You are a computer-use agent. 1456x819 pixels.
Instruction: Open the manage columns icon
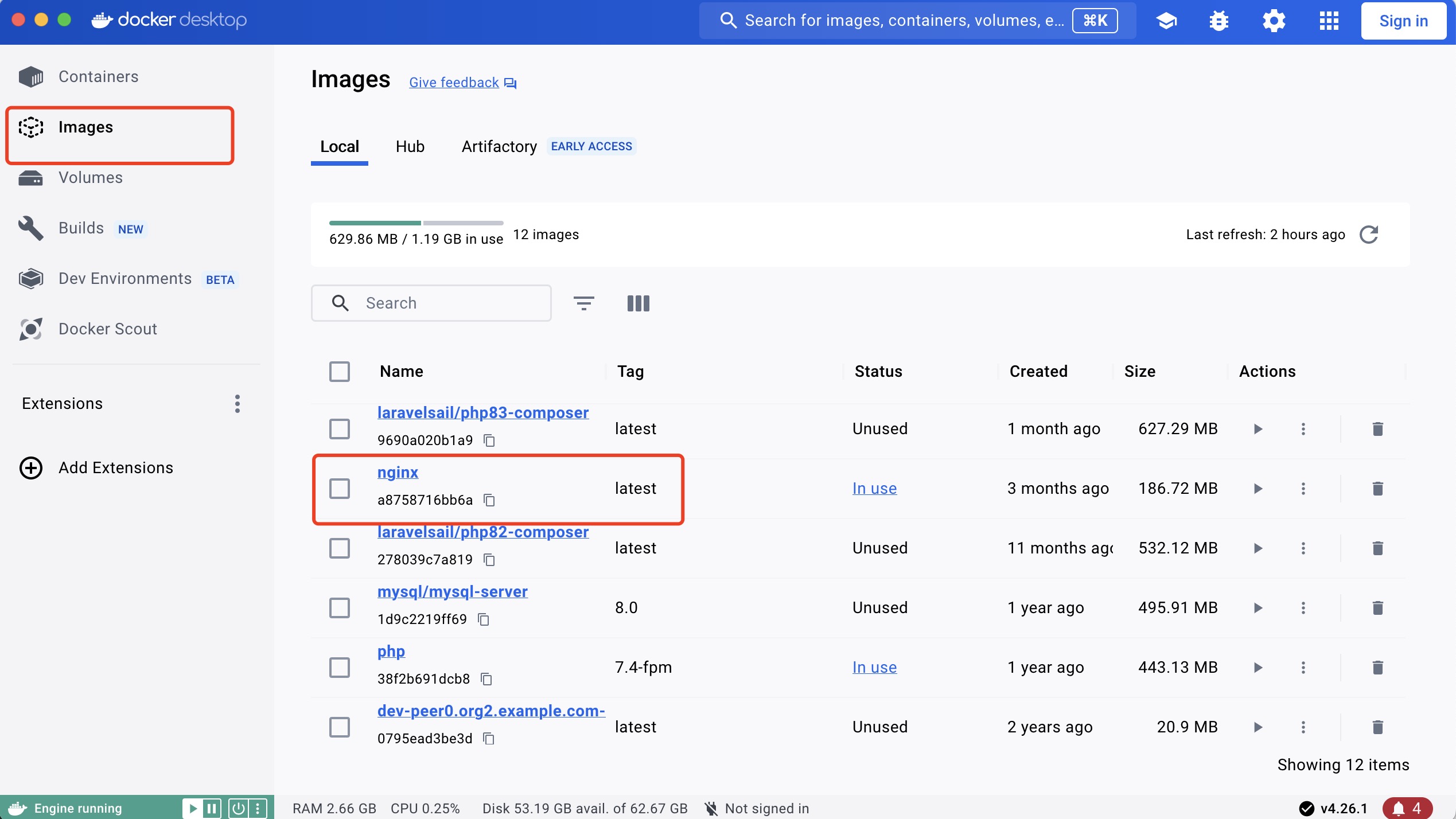pyautogui.click(x=638, y=303)
